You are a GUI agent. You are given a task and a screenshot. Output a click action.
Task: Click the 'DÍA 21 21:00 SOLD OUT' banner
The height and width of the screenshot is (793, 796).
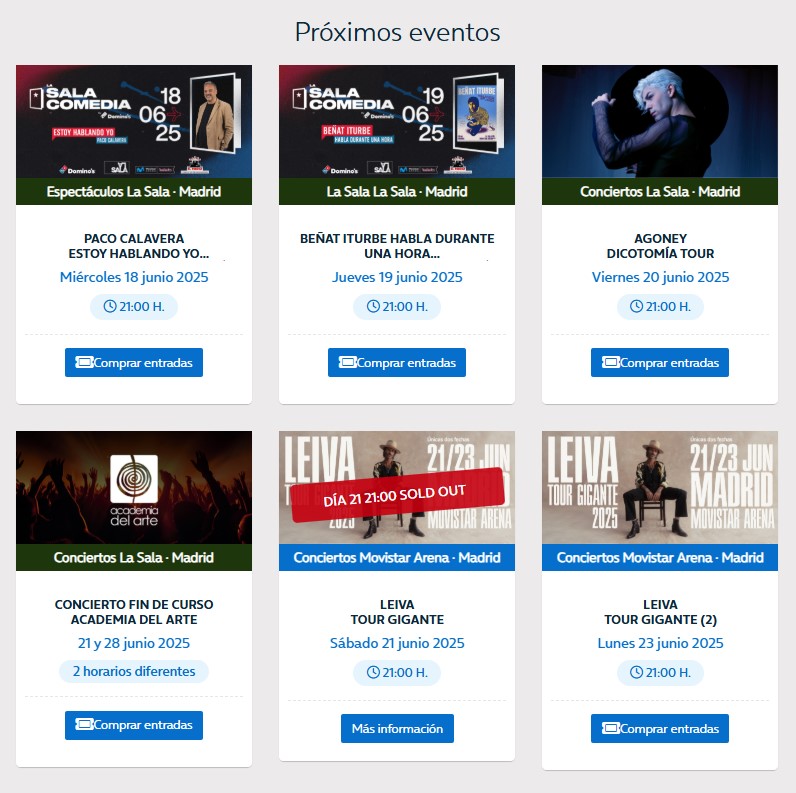click(397, 495)
